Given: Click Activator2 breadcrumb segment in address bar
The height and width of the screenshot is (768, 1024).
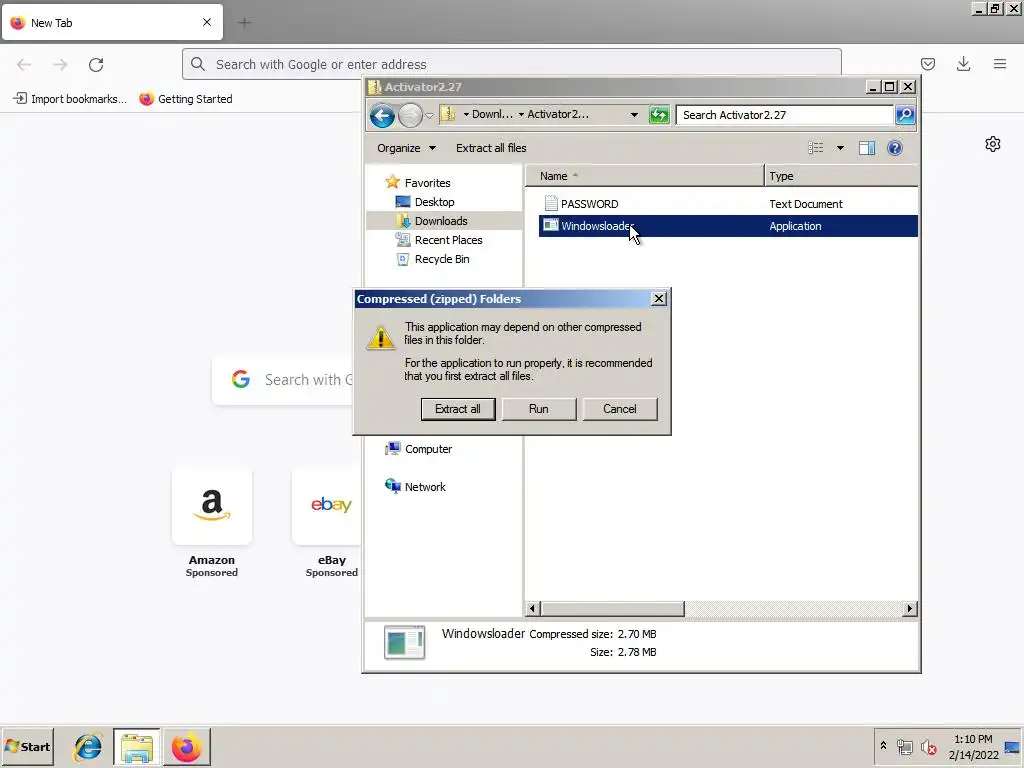Looking at the screenshot, I should (x=558, y=114).
